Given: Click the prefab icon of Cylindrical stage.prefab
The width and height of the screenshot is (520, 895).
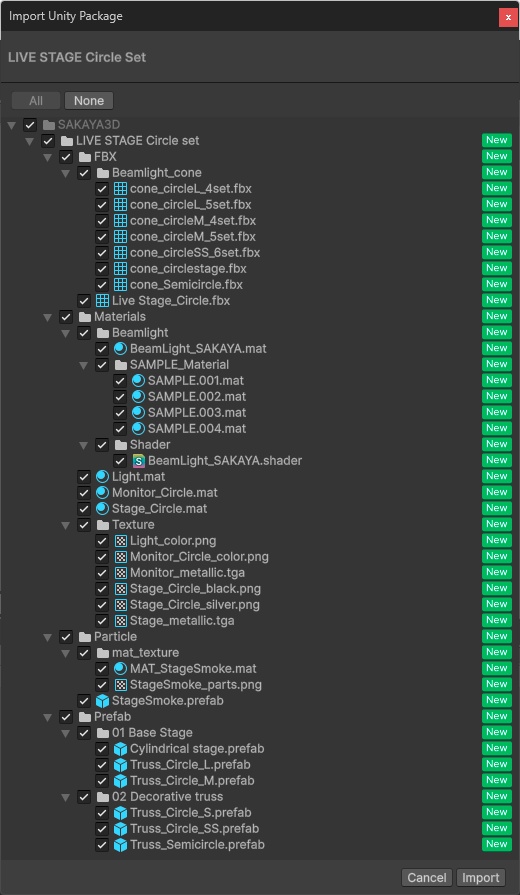Looking at the screenshot, I should [120, 748].
